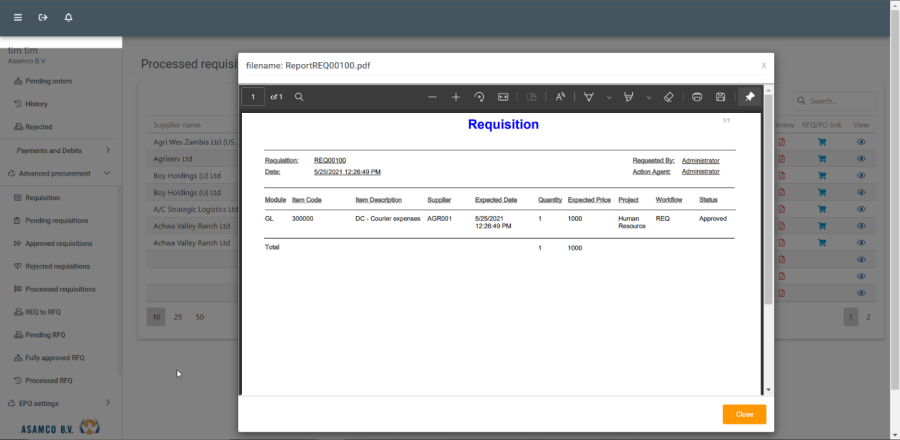Viewport: 900px width, 440px height.
Task: Click the PDF viewer search magnifier icon
Action: [299, 97]
